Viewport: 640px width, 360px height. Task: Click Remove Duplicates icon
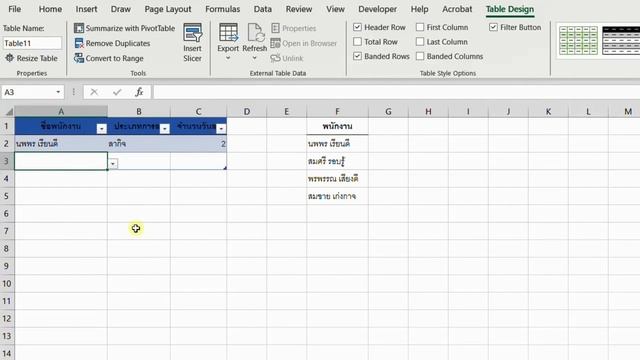(x=79, y=43)
